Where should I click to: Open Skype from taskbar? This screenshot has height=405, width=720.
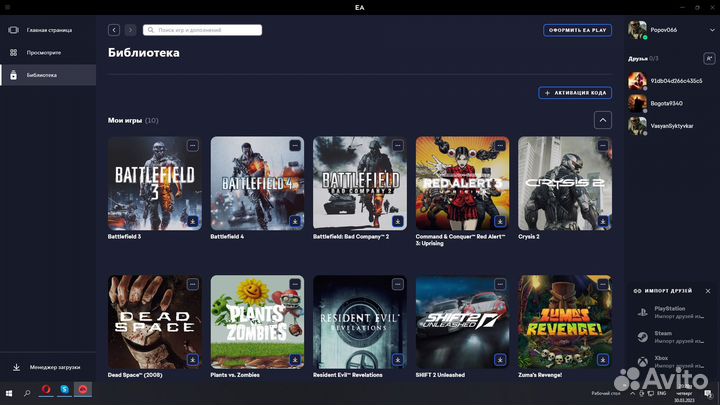(x=64, y=390)
